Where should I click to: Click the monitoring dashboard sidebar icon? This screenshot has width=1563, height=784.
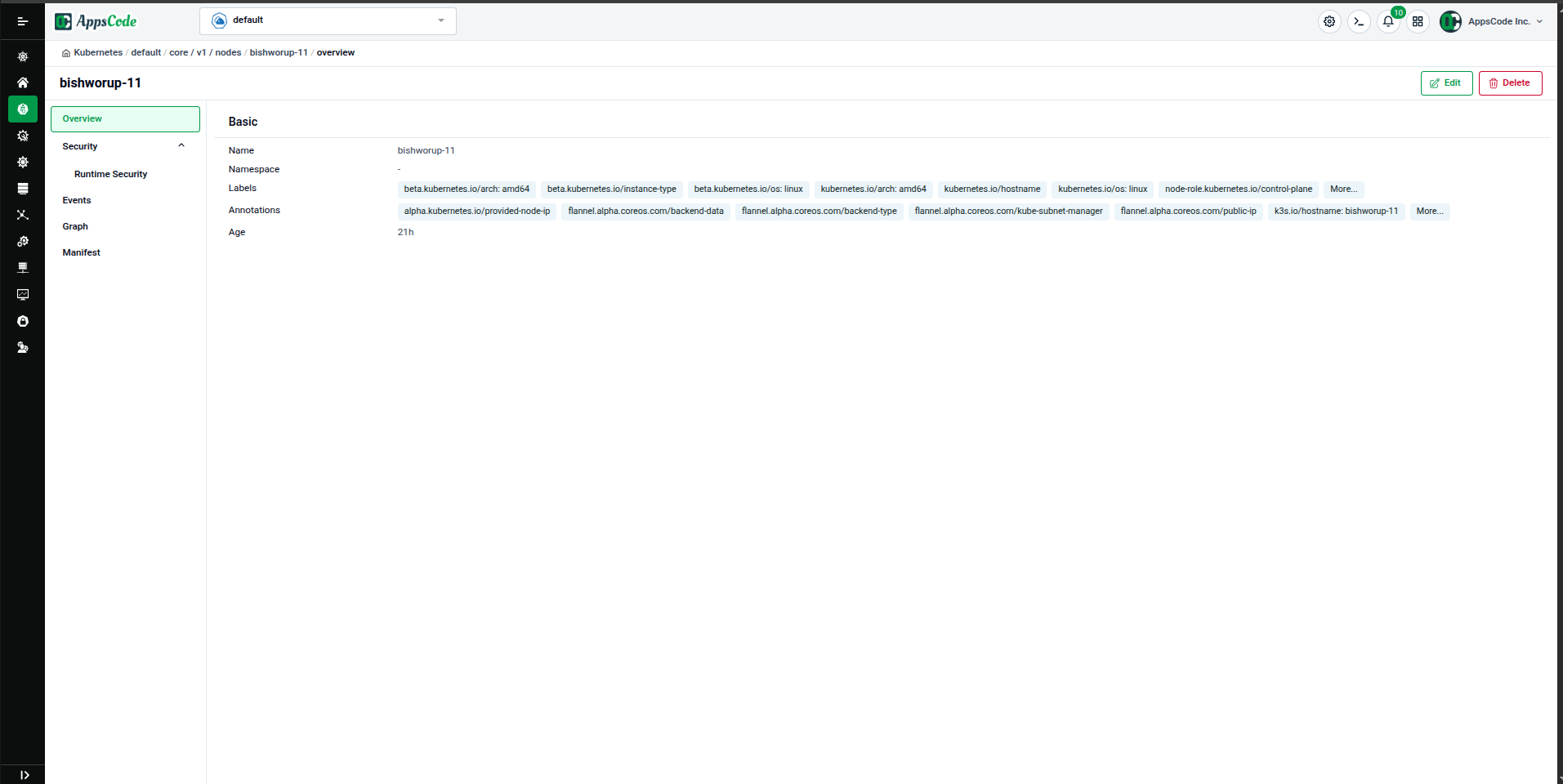23,295
